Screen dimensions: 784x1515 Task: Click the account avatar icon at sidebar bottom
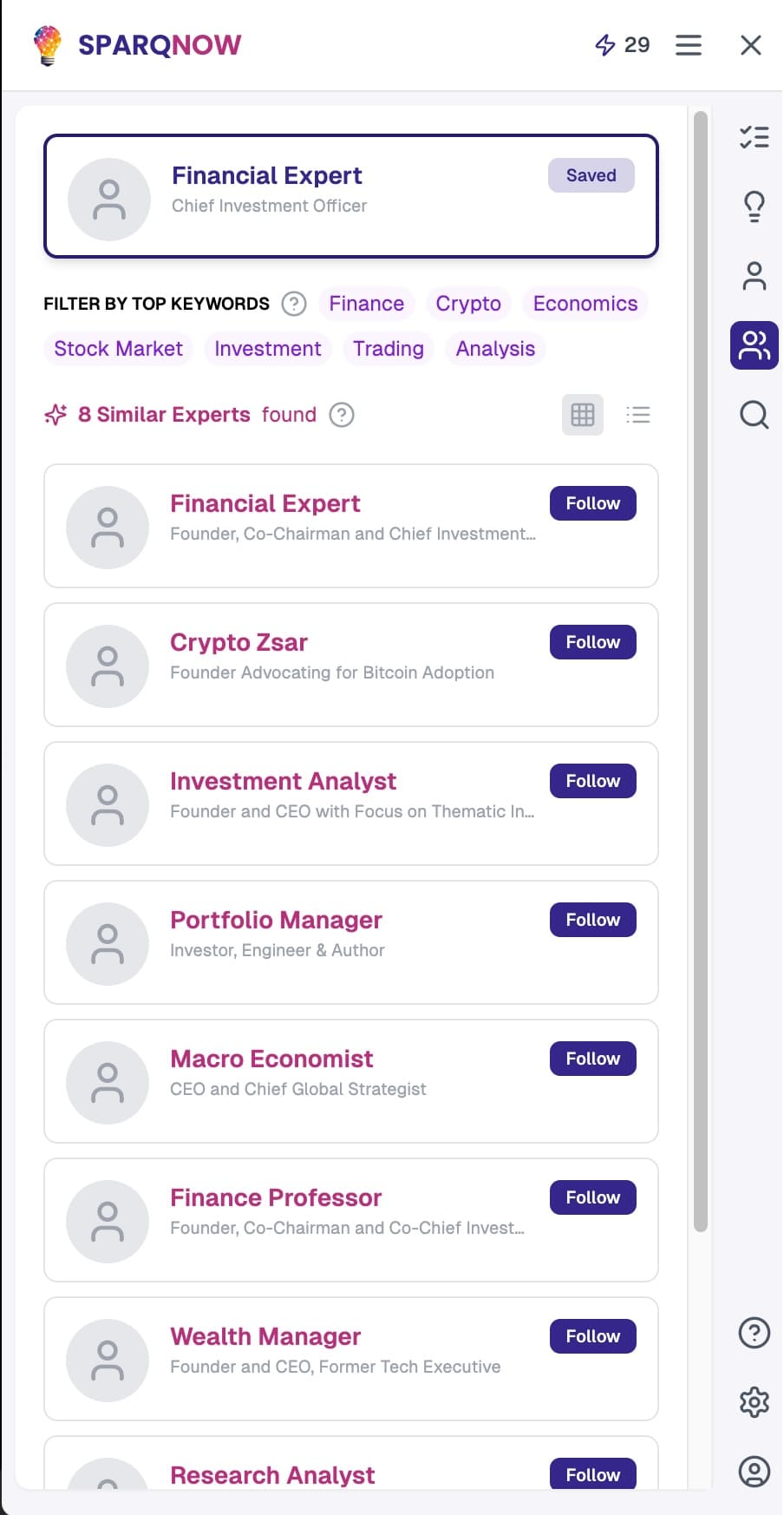pyautogui.click(x=754, y=1471)
